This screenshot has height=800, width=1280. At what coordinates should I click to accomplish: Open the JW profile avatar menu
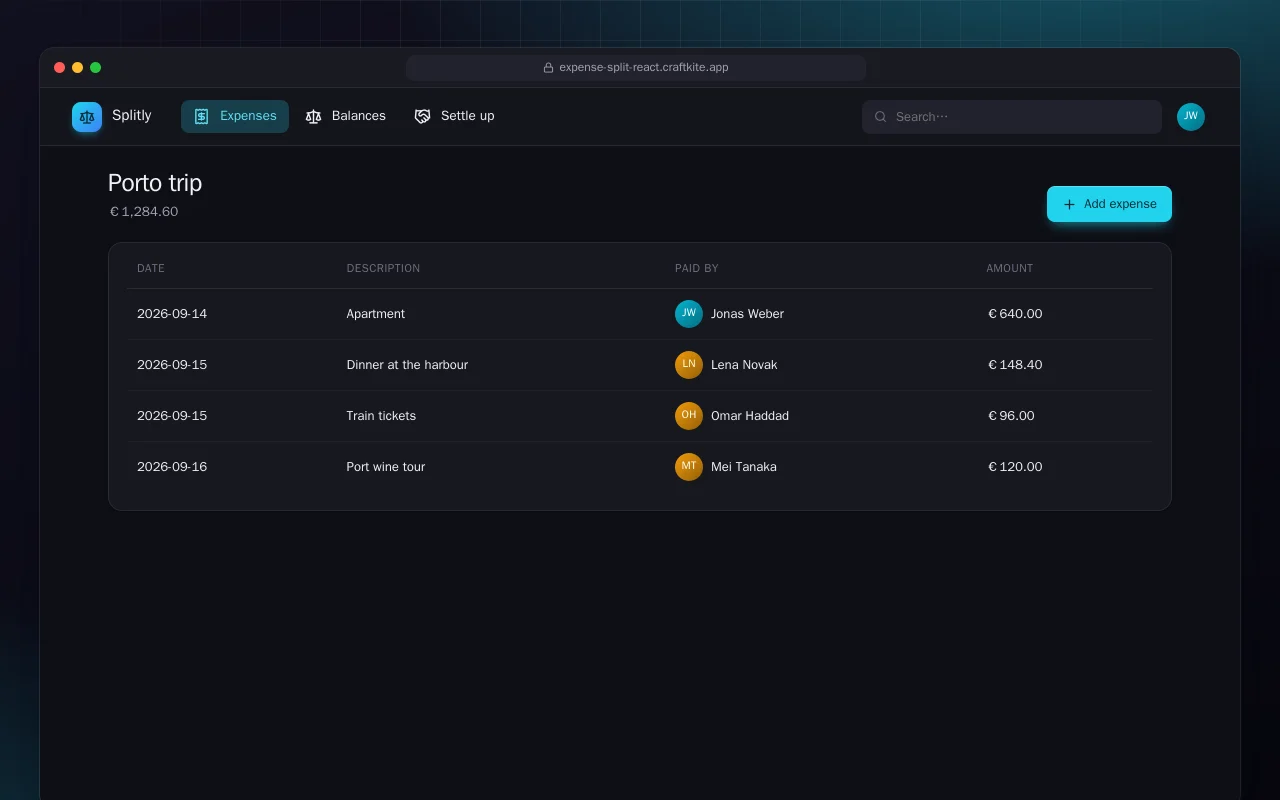point(1191,117)
